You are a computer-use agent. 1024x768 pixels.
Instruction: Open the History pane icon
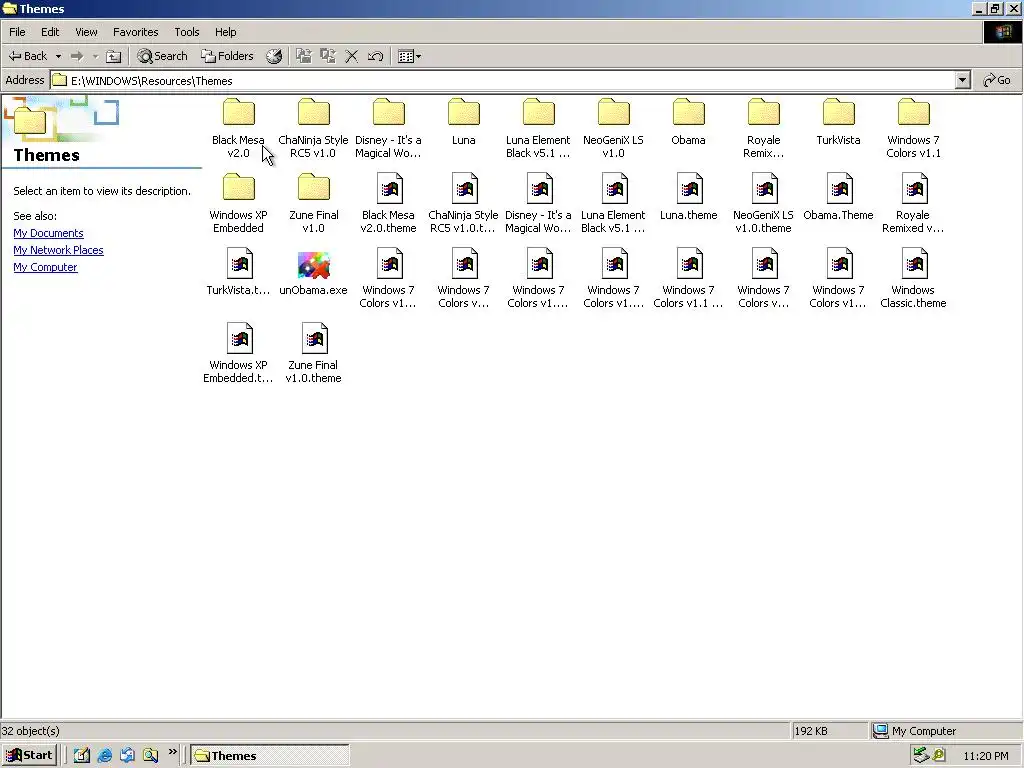click(x=274, y=56)
